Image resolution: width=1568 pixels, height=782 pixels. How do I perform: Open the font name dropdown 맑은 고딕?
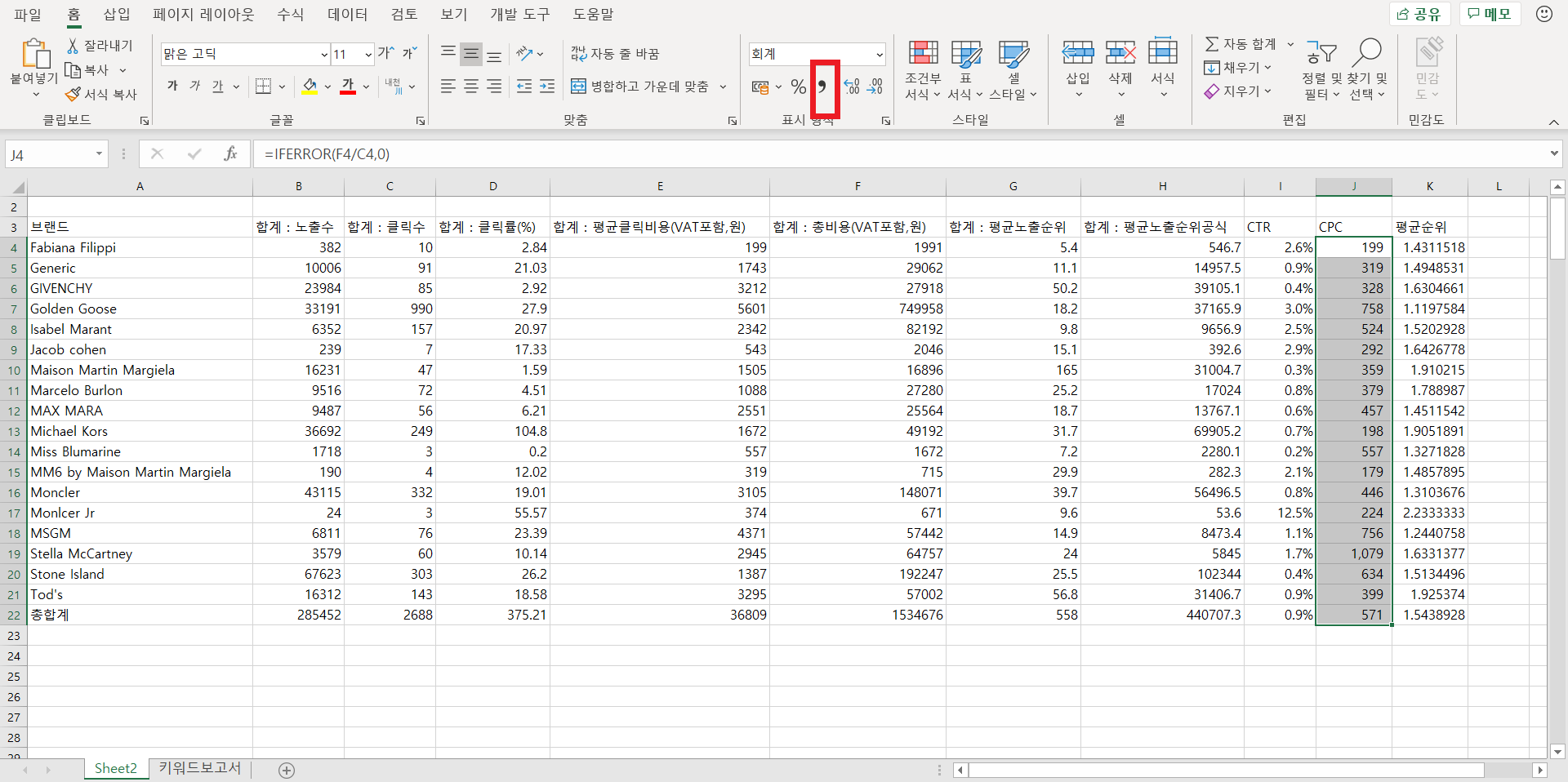click(324, 55)
